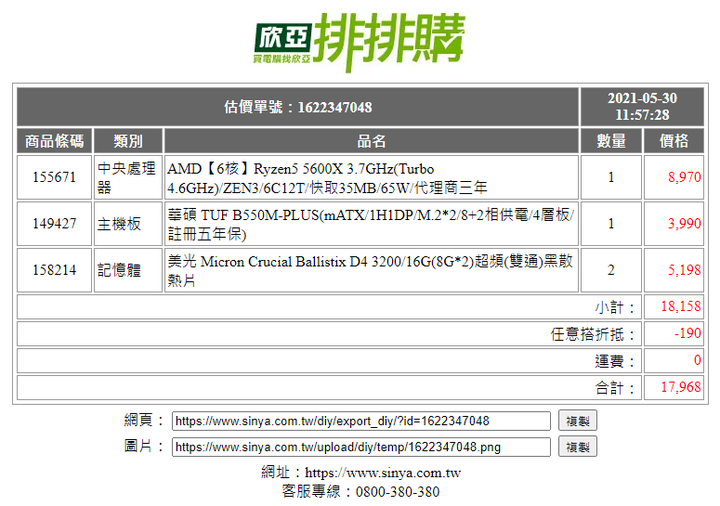Click the 估價單號 : 1622347048 header

298,107
